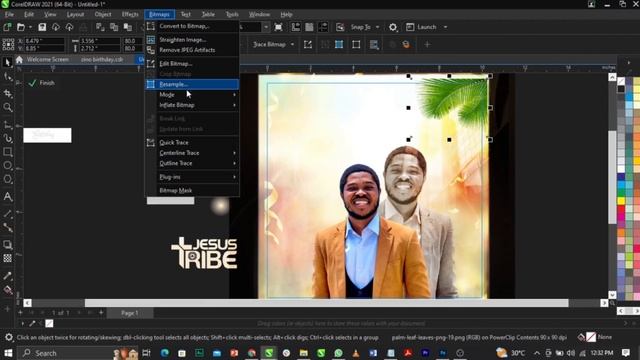Expand the Inflate Bitmap submenu
The width and height of the screenshot is (640, 360).
(x=192, y=105)
